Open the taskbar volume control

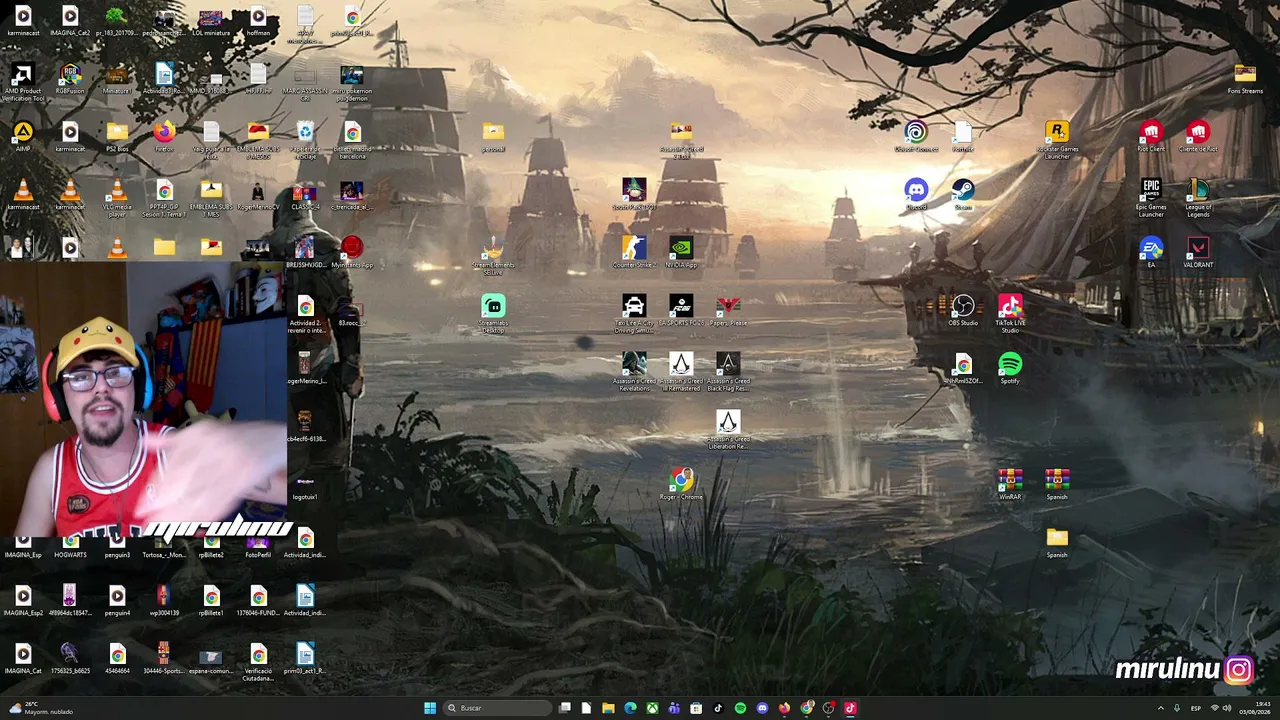(1227, 708)
